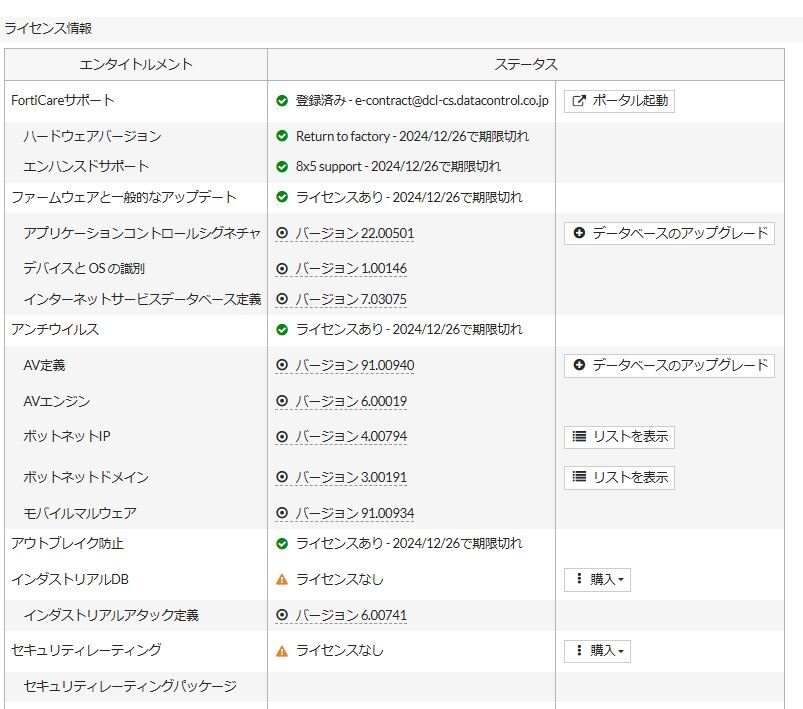Click データベースのアップグレード button for AV定義
The height and width of the screenshot is (709, 803).
pyautogui.click(x=668, y=365)
